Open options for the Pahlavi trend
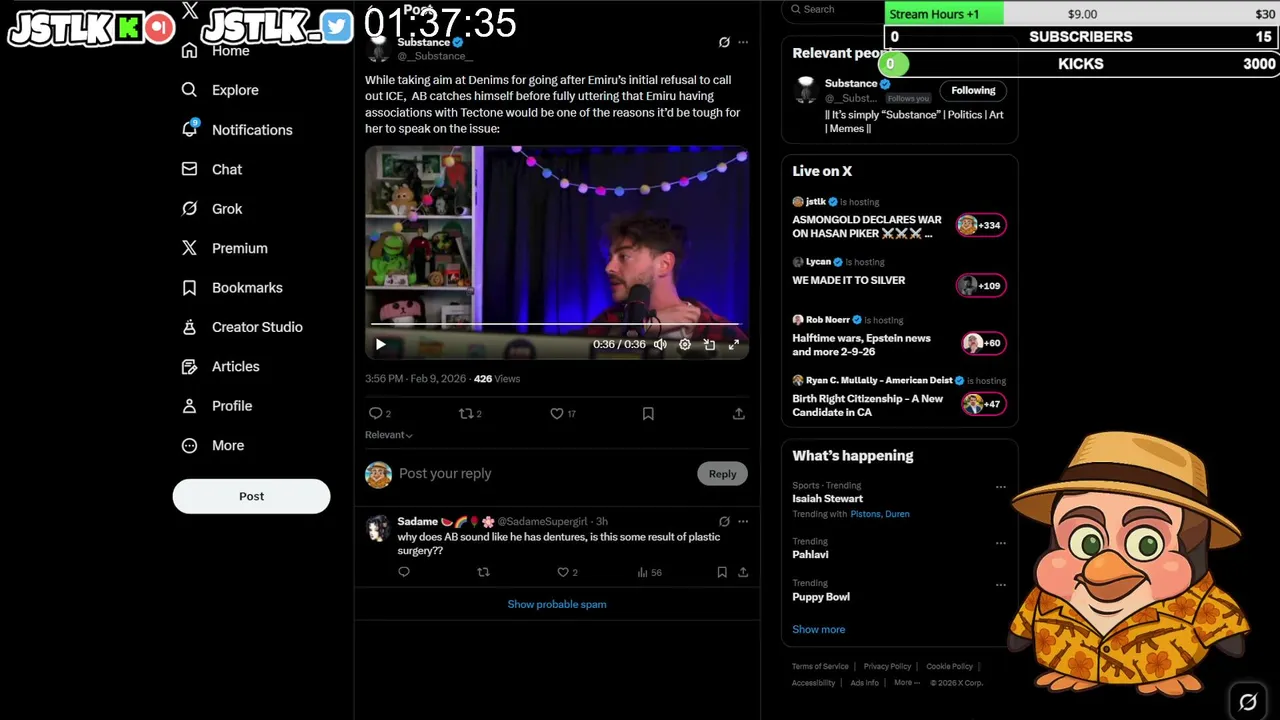 [1000, 543]
